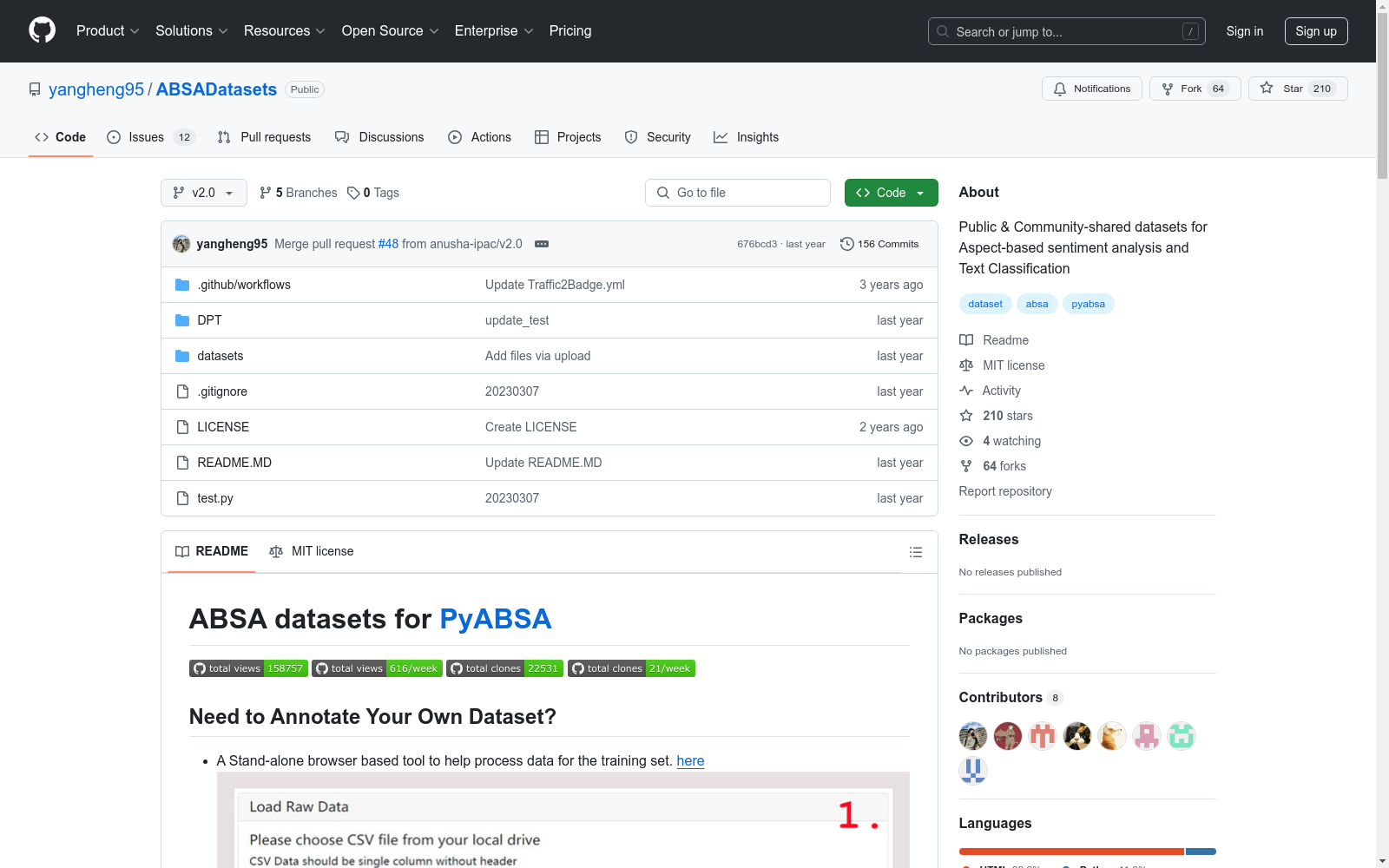
Task: Open the Pricing link
Action: click(x=570, y=31)
